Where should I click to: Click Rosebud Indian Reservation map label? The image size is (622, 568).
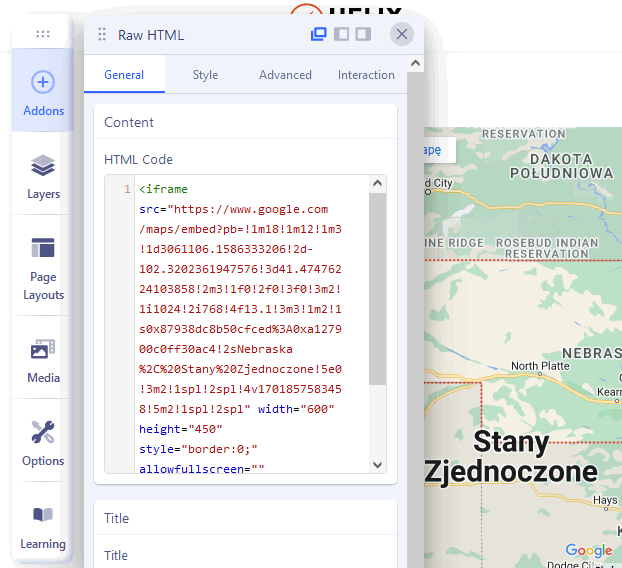point(547,248)
